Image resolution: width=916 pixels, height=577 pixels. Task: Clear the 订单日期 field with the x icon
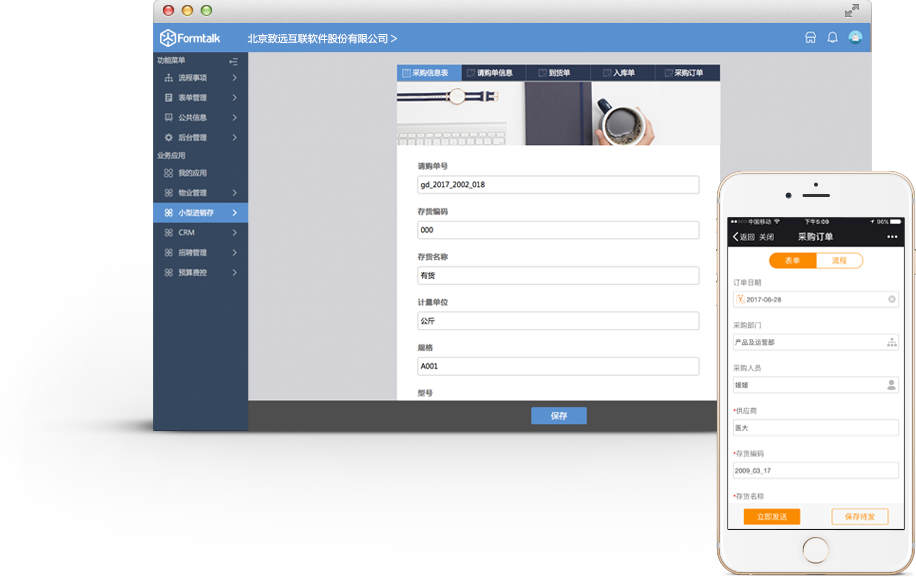tap(891, 299)
